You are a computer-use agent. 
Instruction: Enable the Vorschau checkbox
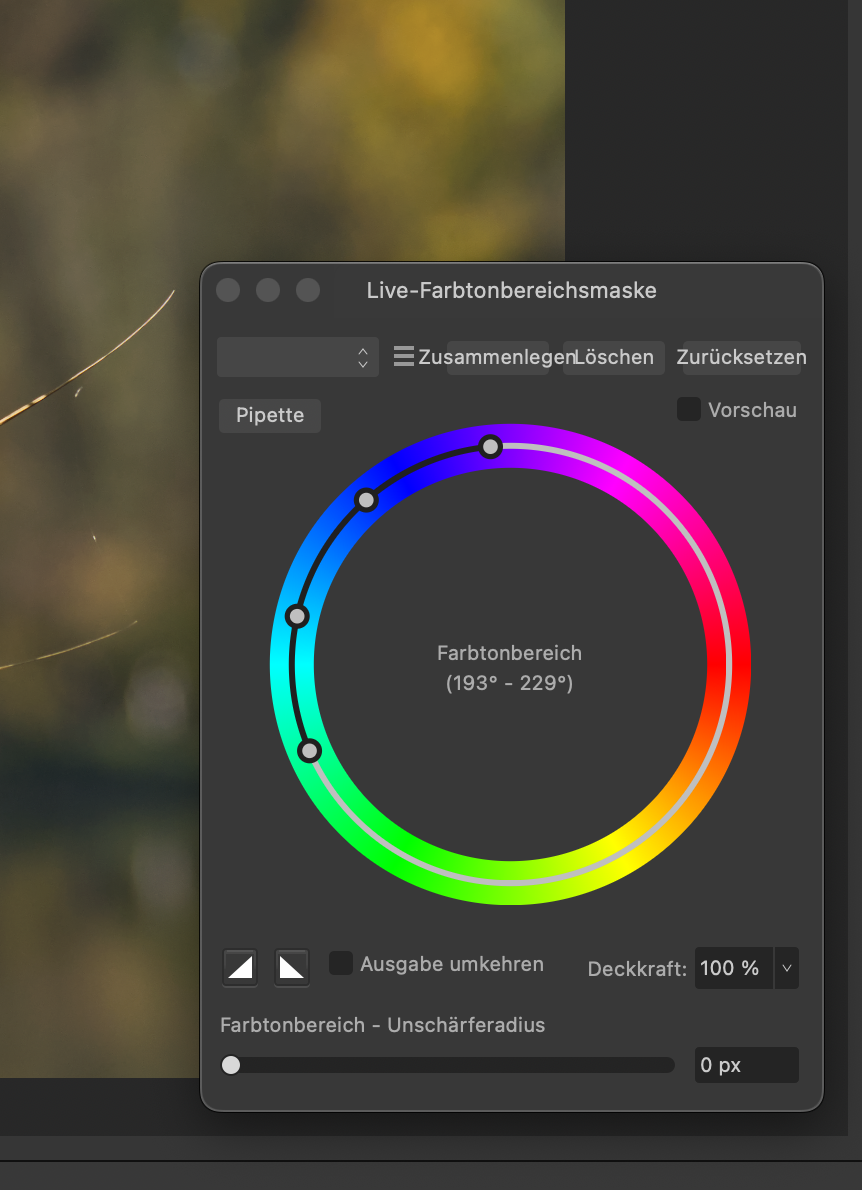point(688,409)
